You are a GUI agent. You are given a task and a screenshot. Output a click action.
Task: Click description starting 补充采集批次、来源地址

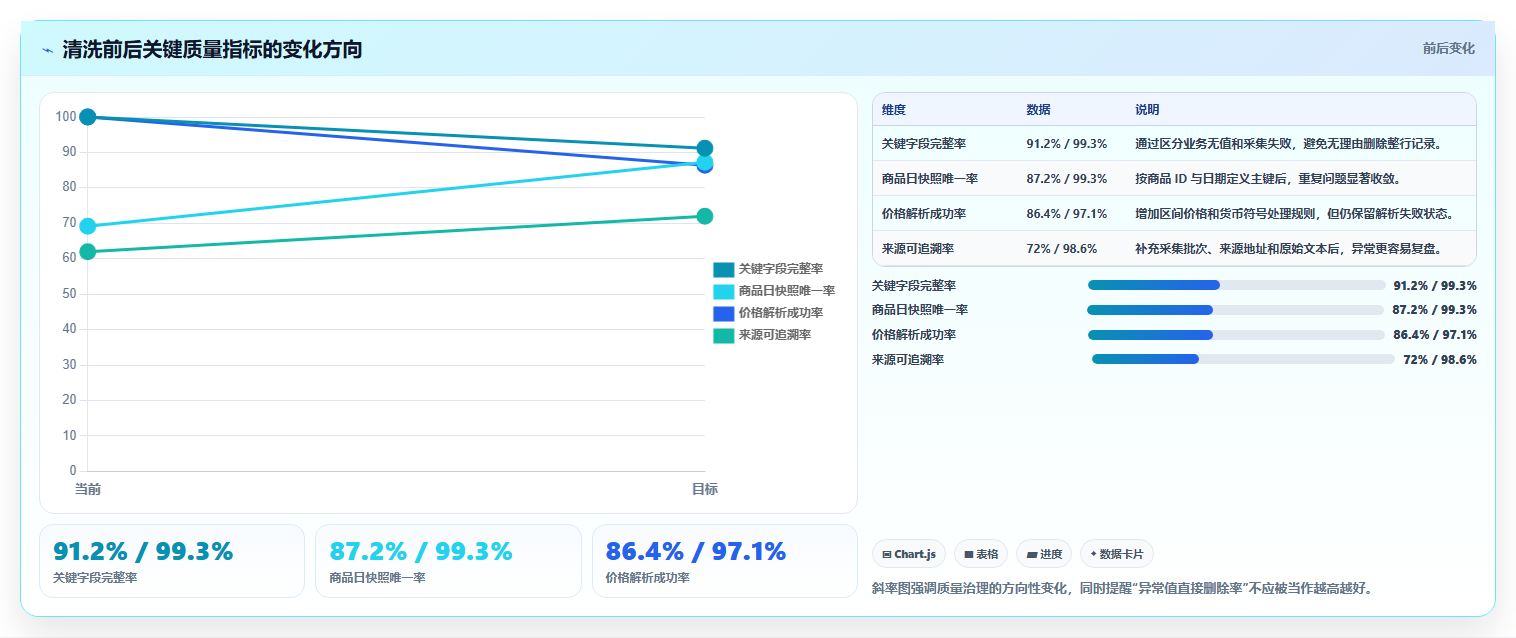(x=1290, y=248)
